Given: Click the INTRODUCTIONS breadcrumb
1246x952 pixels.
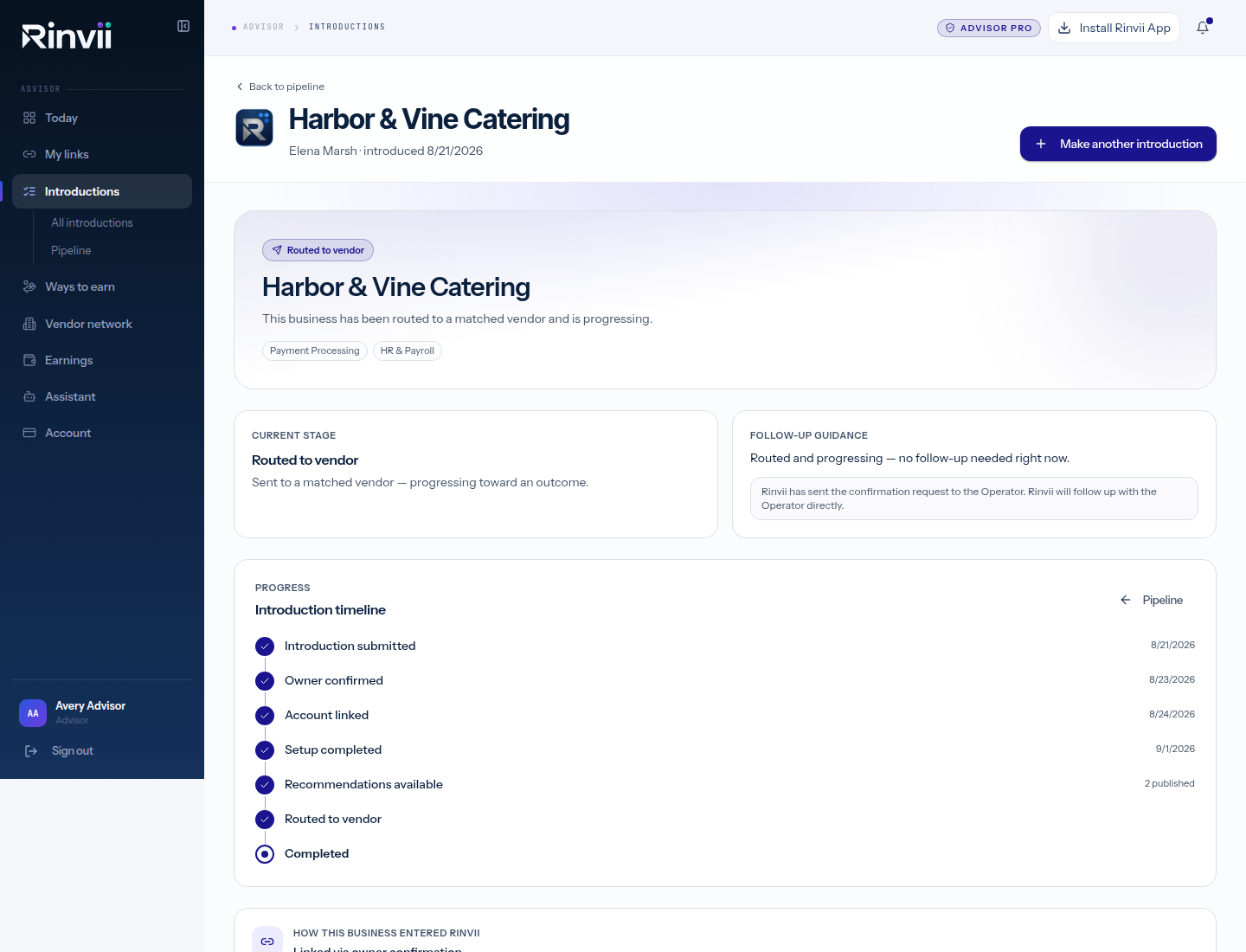Looking at the screenshot, I should click(347, 27).
